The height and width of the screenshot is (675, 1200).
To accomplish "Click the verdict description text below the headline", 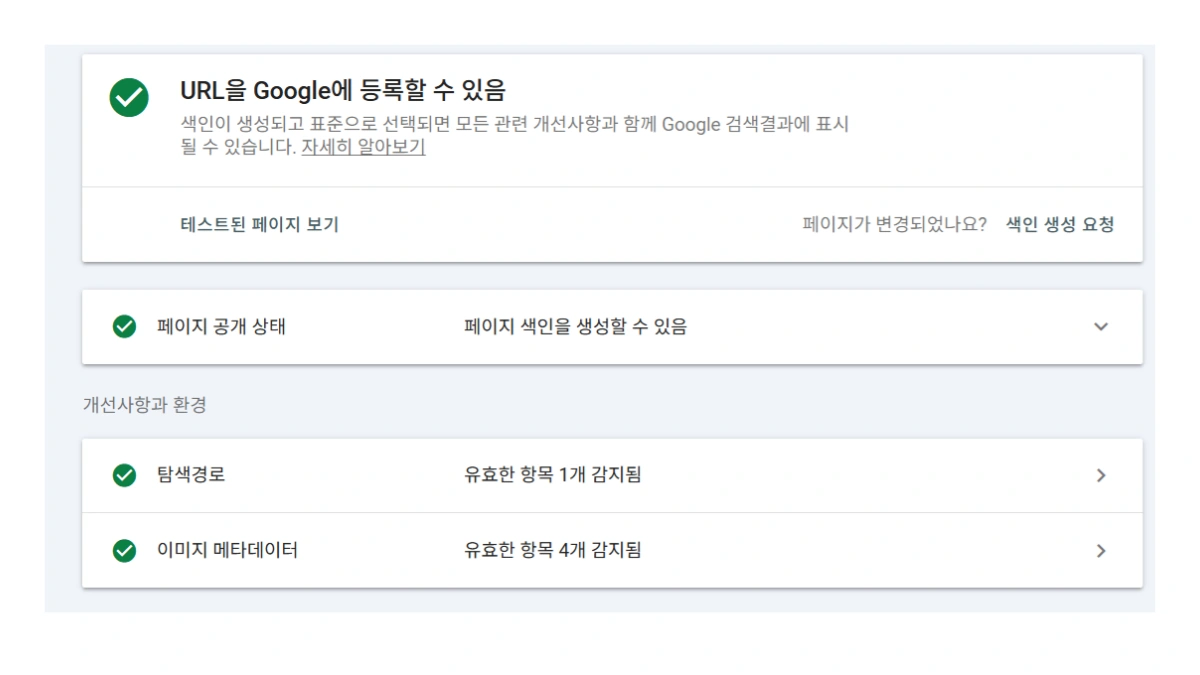I will click(512, 124).
